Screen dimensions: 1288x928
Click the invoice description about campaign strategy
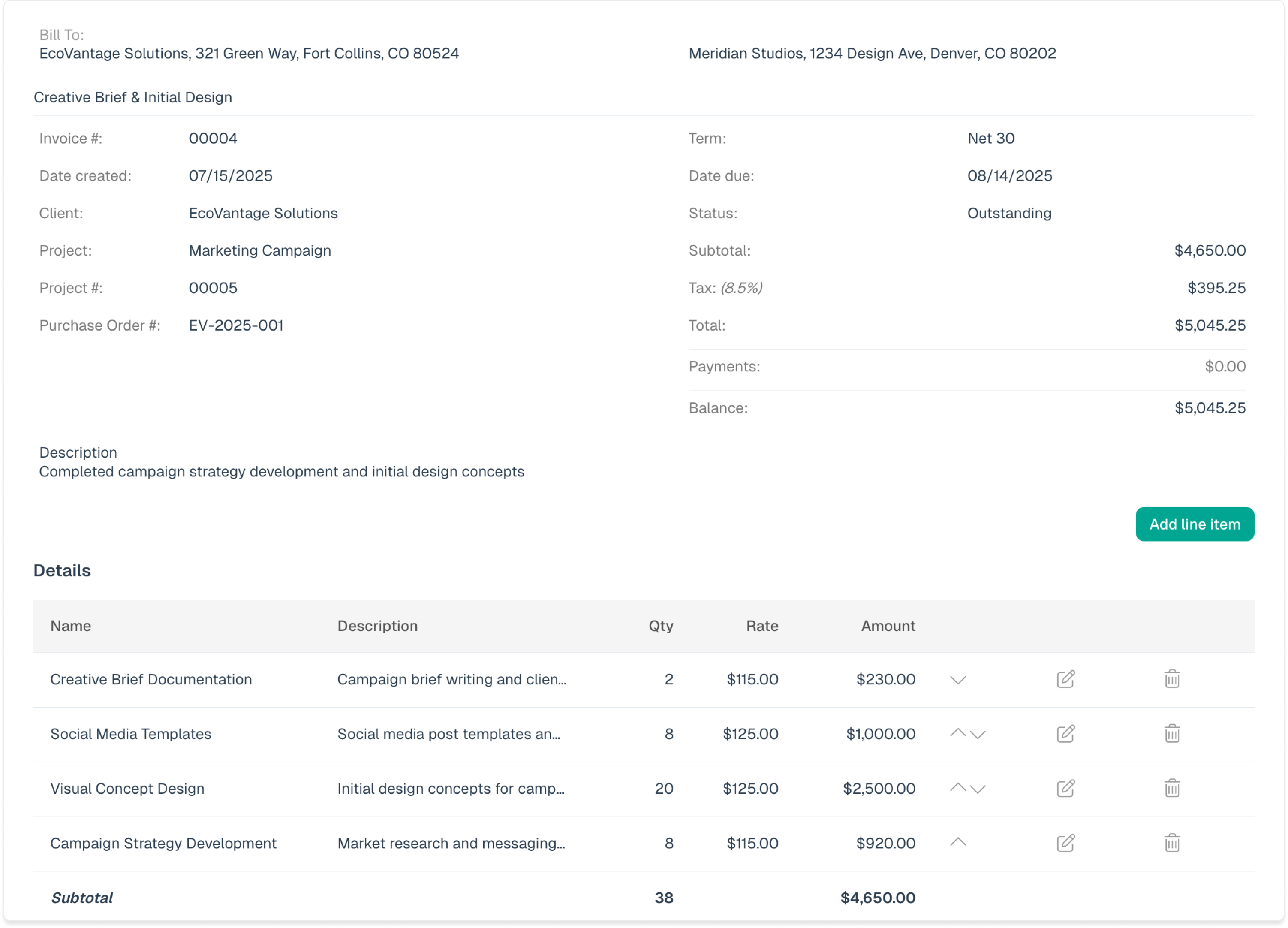pyautogui.click(x=282, y=471)
